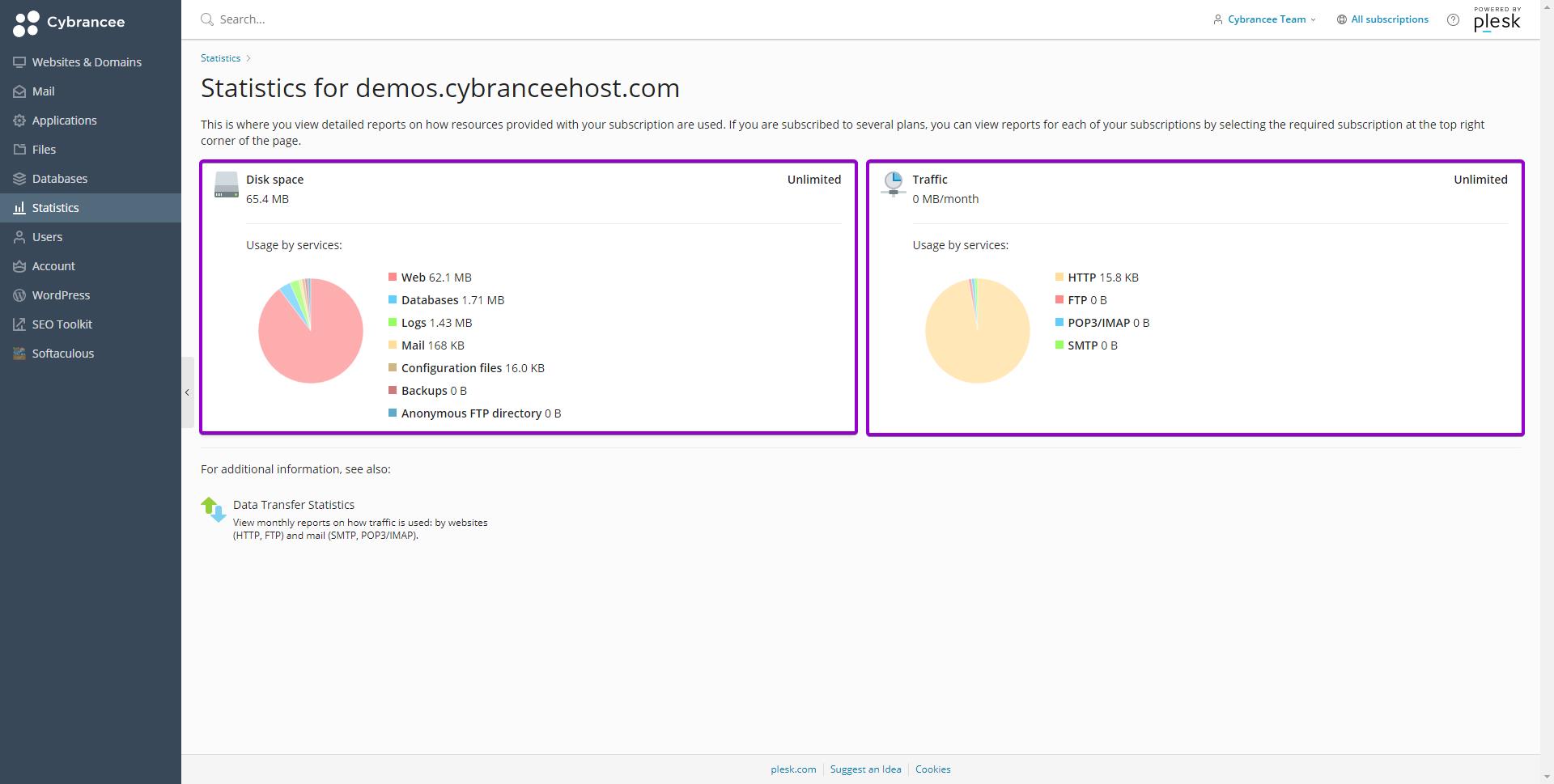Image resolution: width=1554 pixels, height=784 pixels.
Task: Click the Disk space hard drive icon
Action: (226, 184)
